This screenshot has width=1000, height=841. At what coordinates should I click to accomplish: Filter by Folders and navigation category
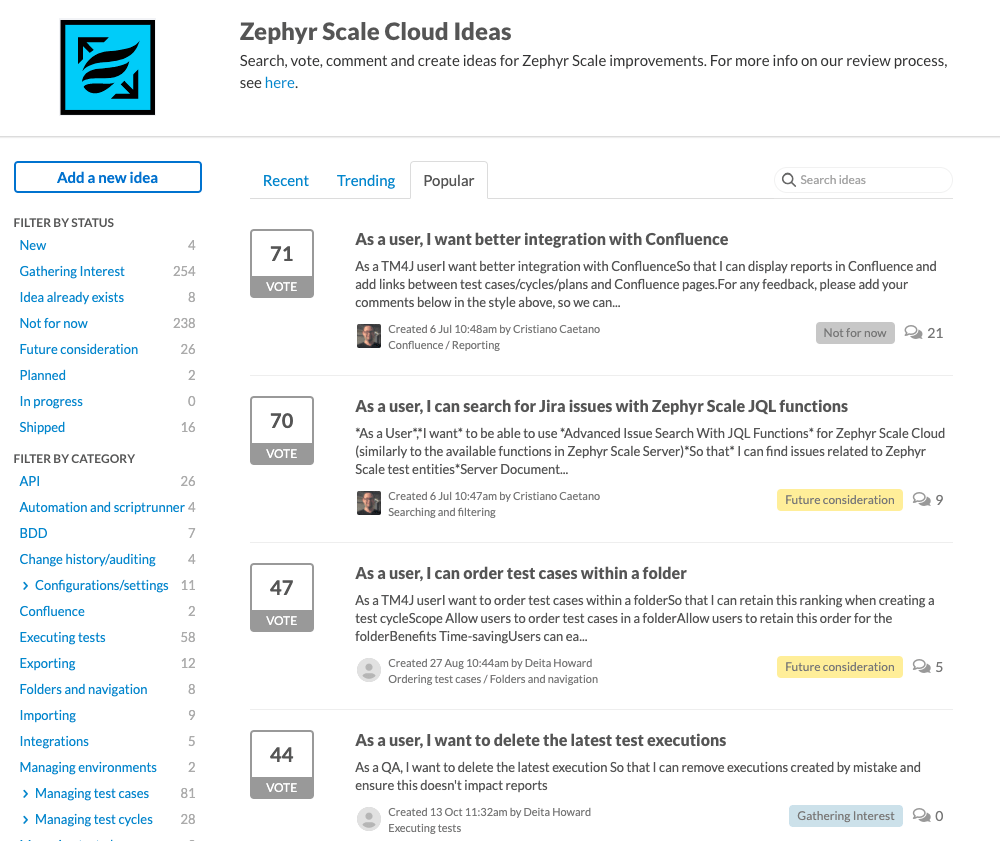83,689
